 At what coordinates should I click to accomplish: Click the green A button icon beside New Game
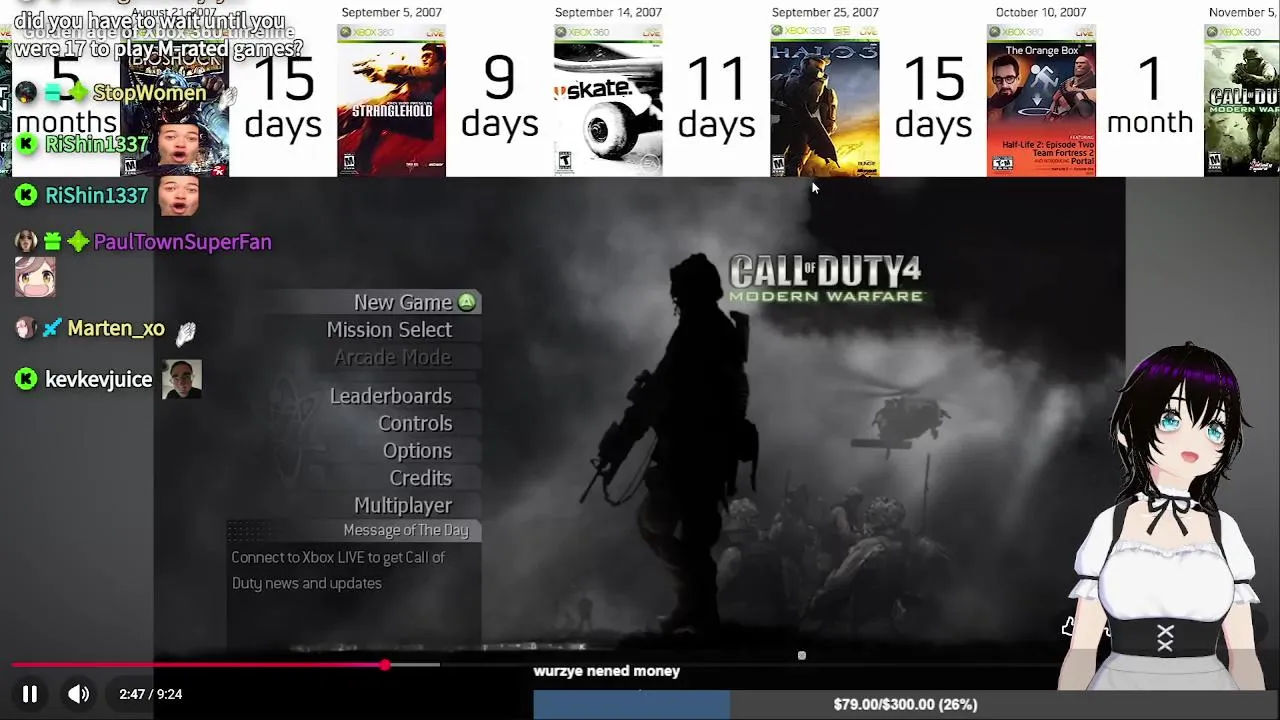point(467,302)
